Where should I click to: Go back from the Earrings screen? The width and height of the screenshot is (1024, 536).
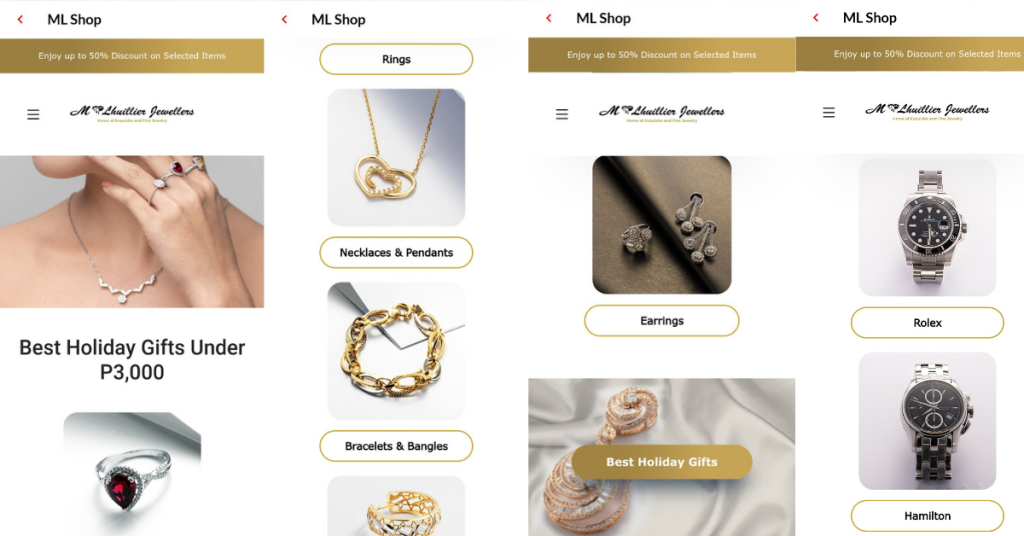tap(549, 18)
